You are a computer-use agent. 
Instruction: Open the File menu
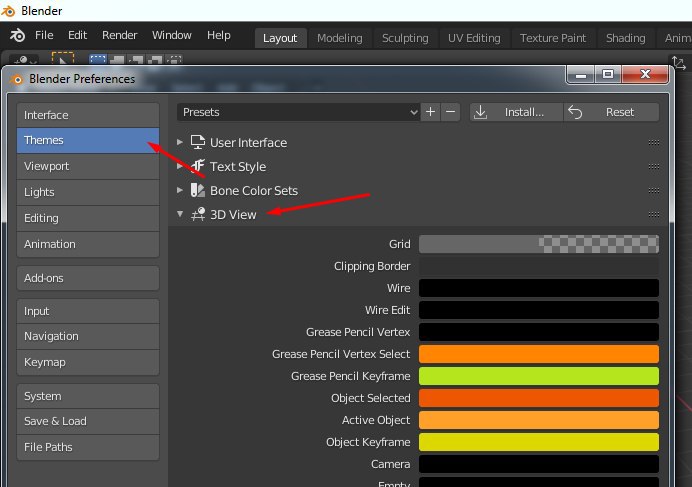[x=44, y=35]
